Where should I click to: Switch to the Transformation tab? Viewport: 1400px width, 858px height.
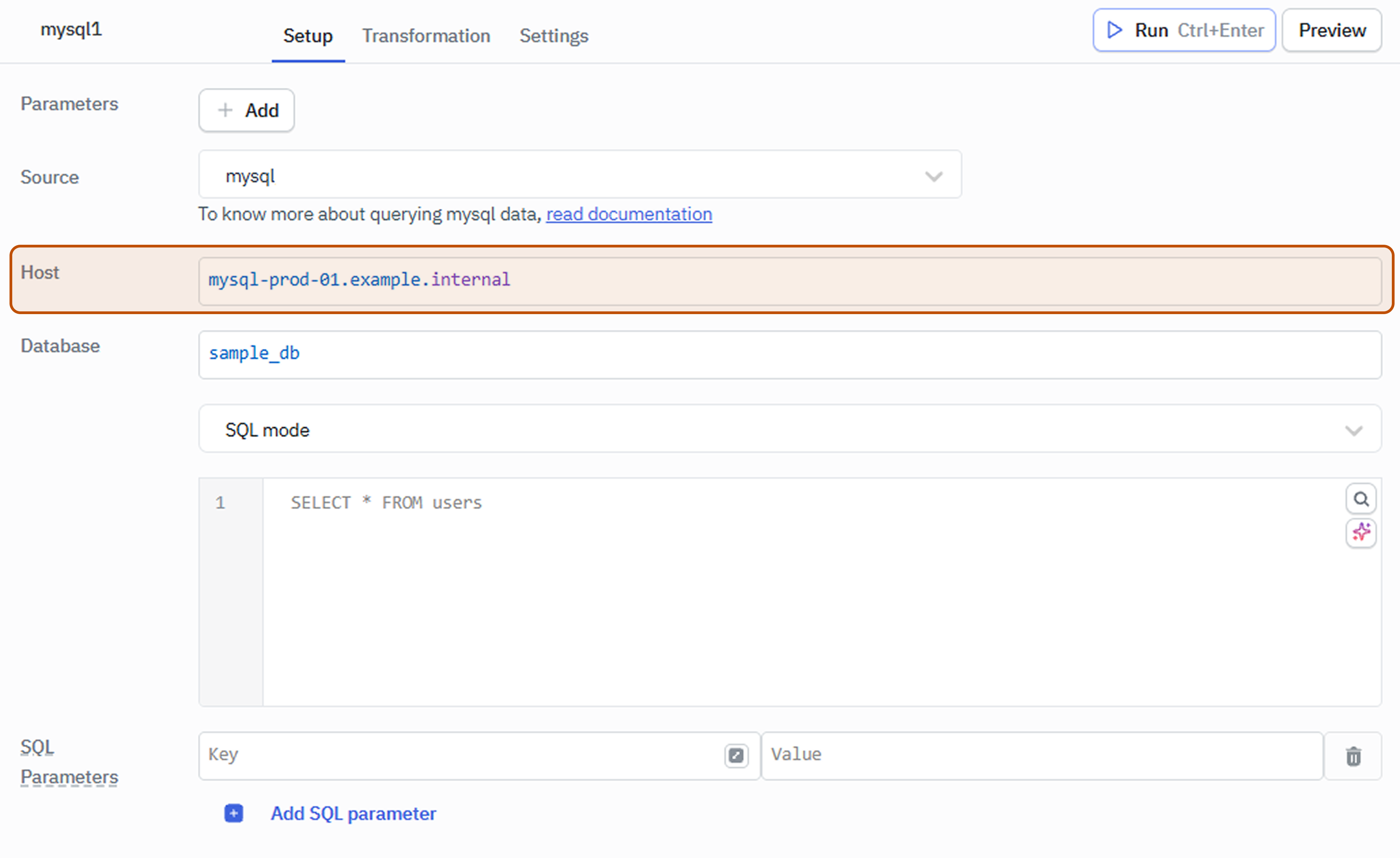tap(426, 36)
